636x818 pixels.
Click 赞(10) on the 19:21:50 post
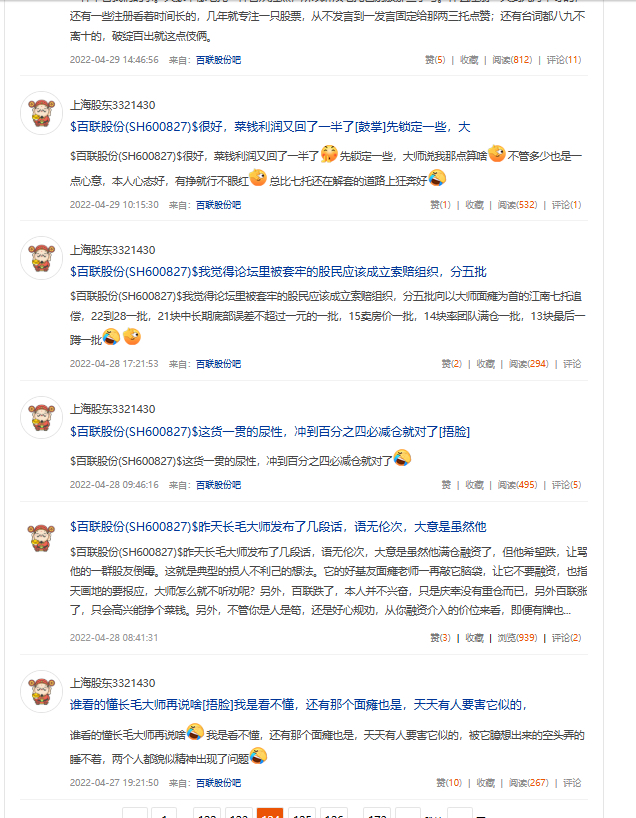pyautogui.click(x=449, y=783)
